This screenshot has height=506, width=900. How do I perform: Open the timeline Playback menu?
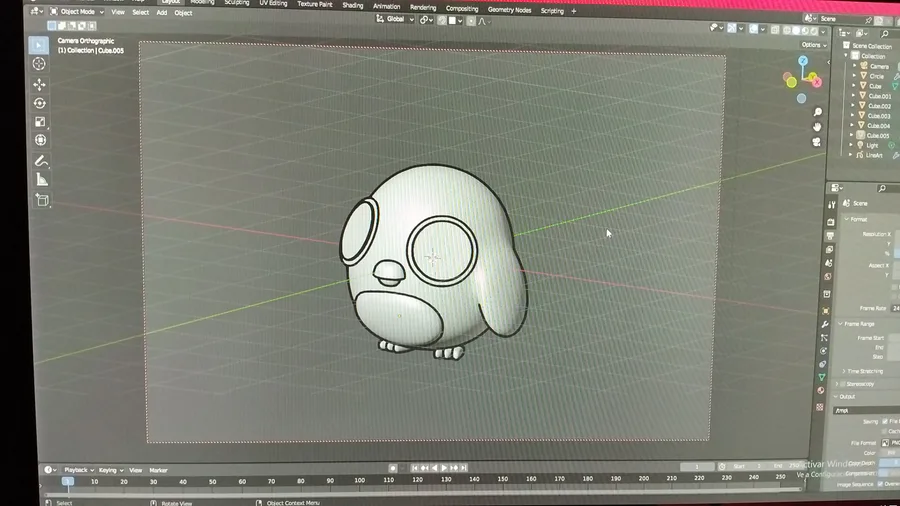(x=78, y=470)
